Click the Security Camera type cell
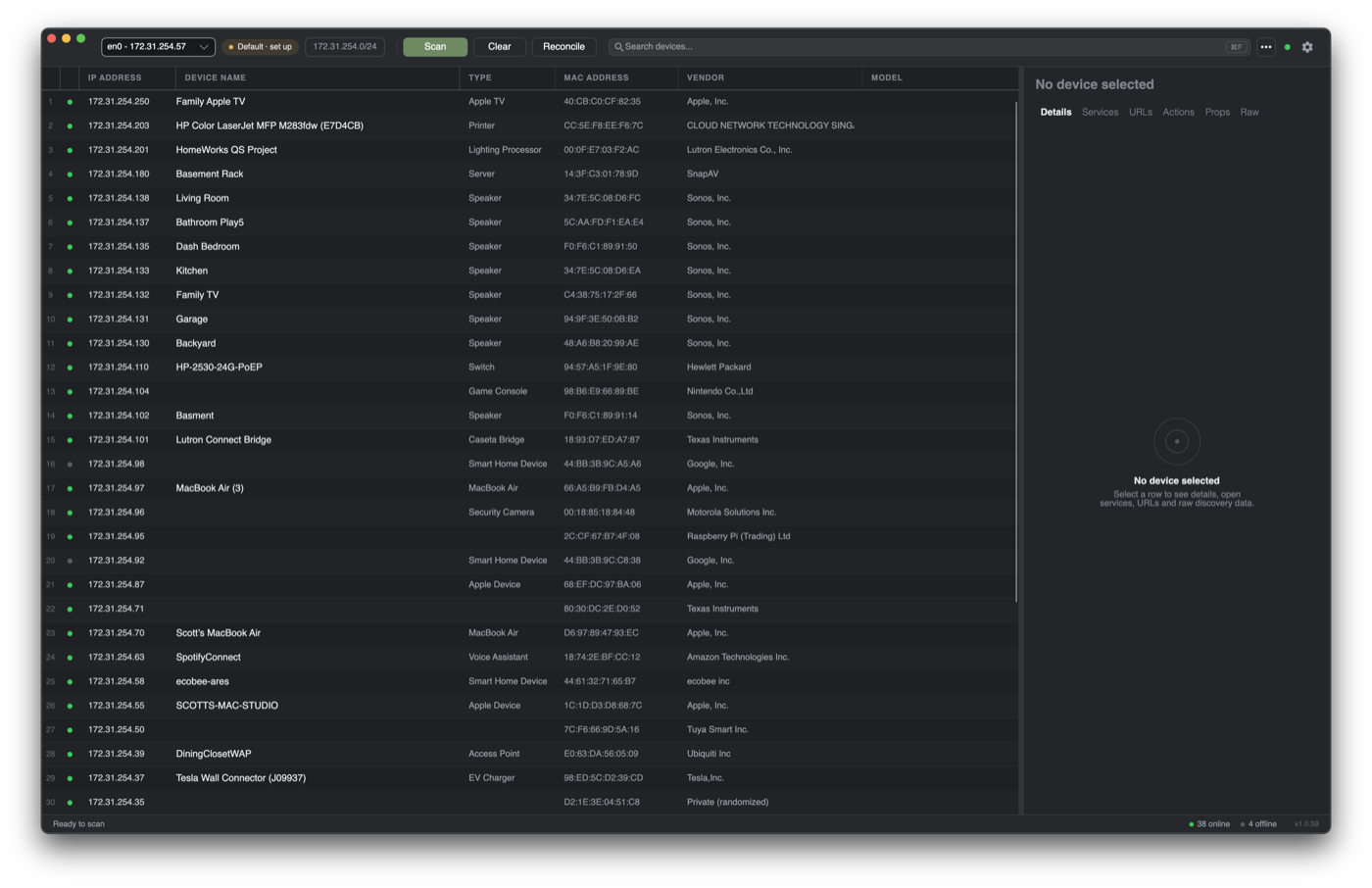This screenshot has height=888, width=1372. click(501, 513)
